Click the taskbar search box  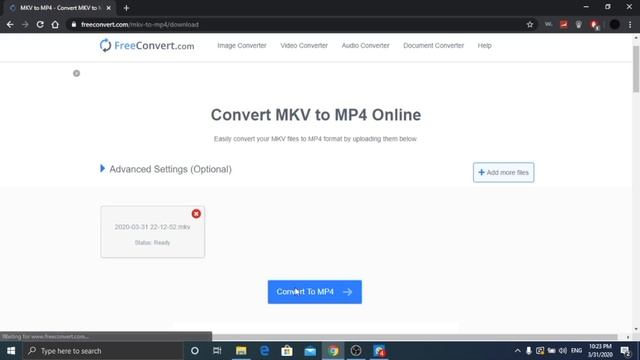(102, 351)
